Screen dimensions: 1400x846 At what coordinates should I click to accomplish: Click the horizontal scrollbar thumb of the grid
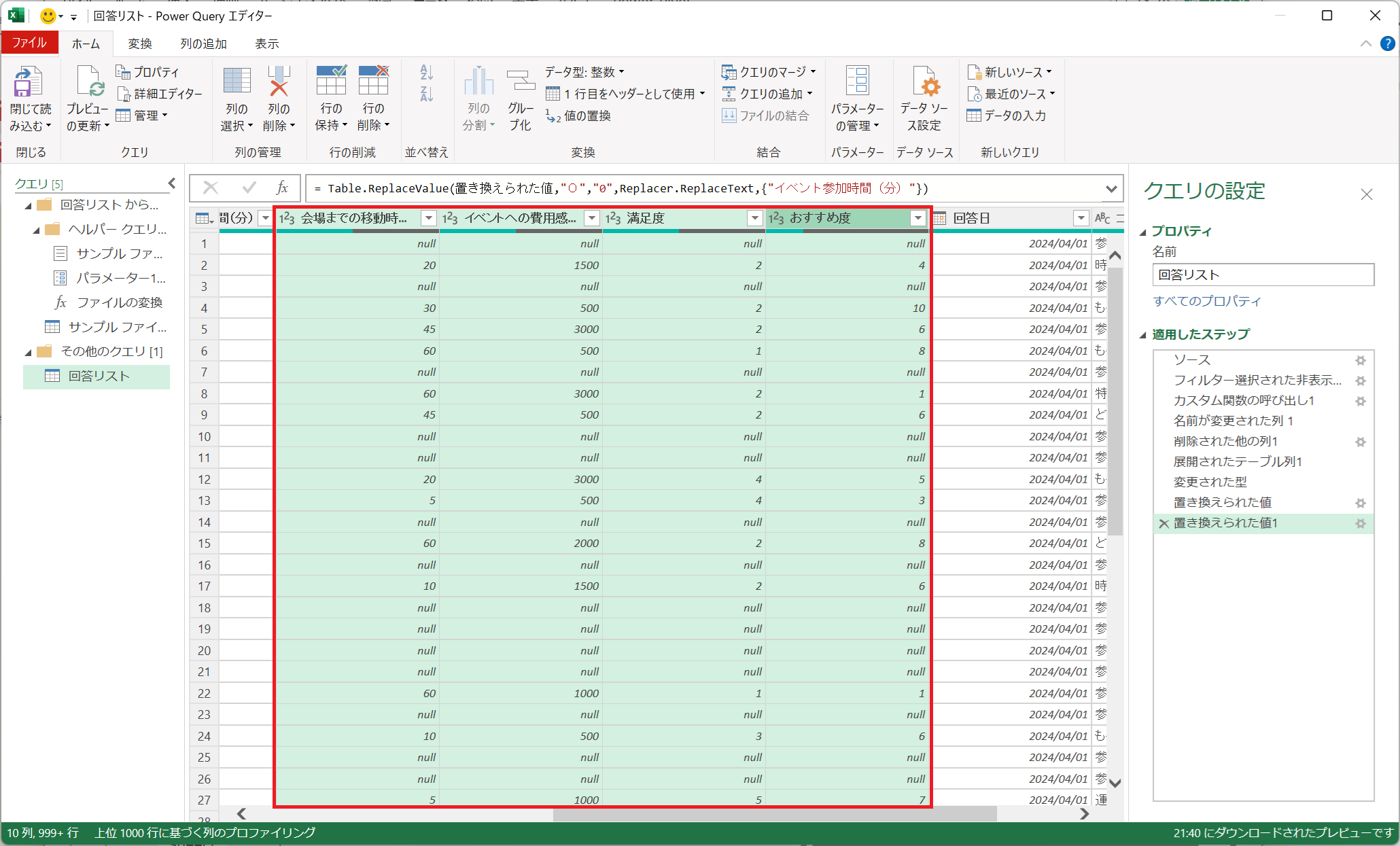tap(775, 814)
